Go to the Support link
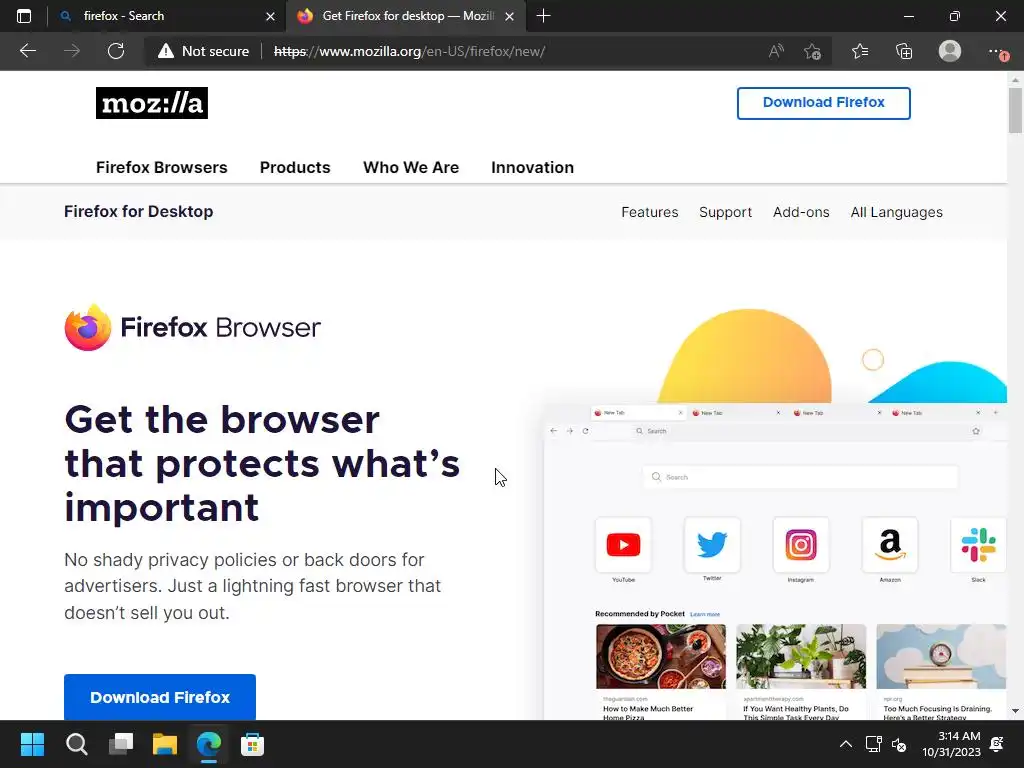 click(x=726, y=212)
